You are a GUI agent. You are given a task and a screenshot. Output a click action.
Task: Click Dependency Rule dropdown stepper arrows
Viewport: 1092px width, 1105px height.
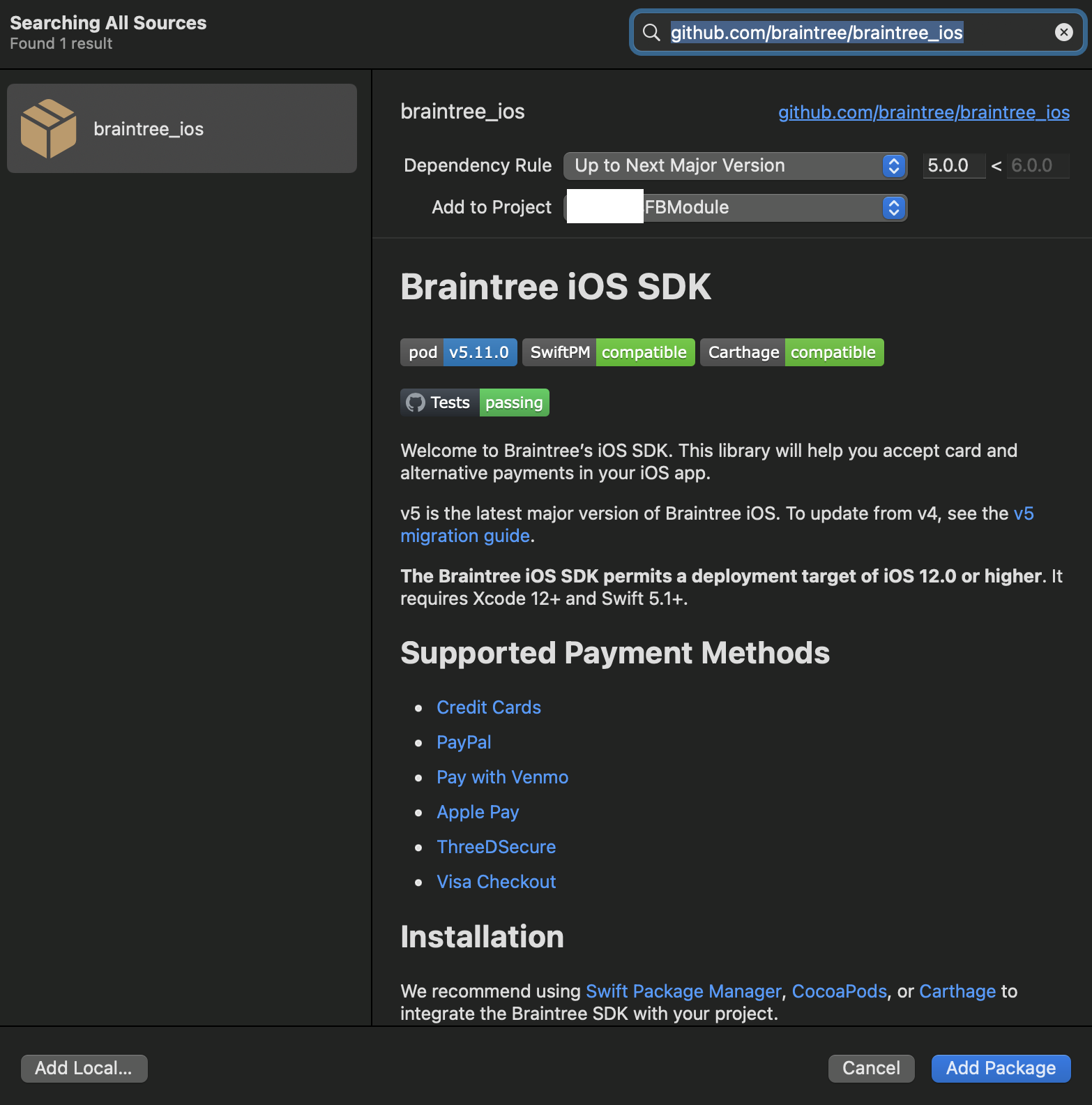pos(894,166)
